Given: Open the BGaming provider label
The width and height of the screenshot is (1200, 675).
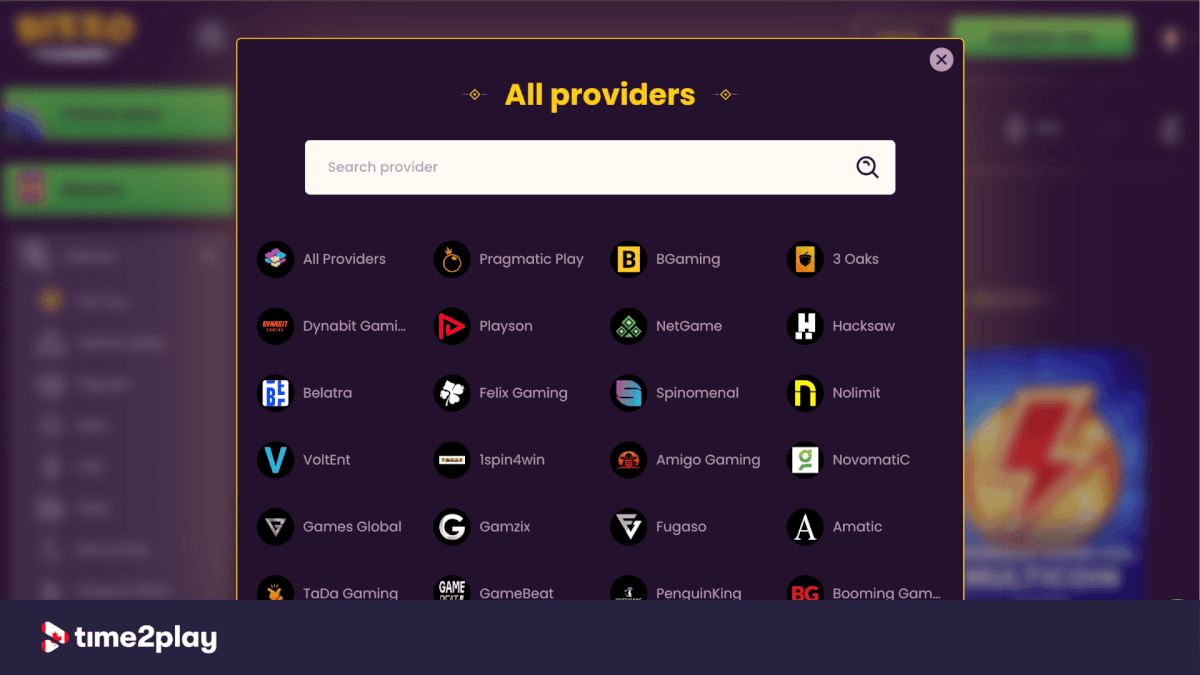Looking at the screenshot, I should [688, 259].
